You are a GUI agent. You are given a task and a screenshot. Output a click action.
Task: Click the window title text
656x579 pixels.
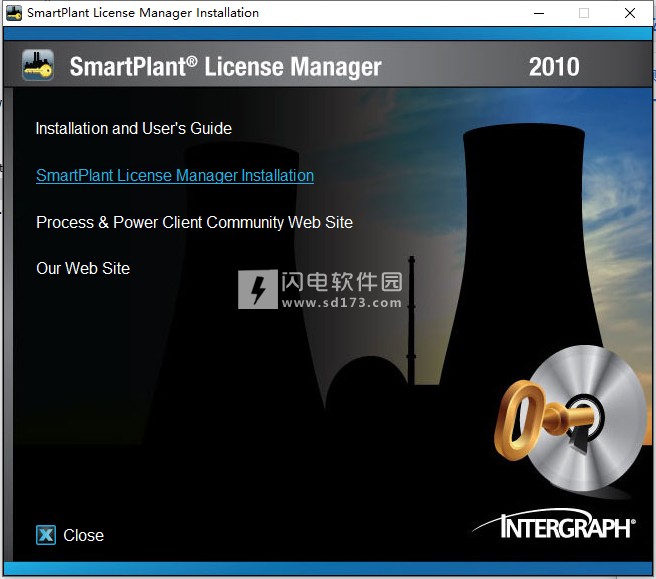click(x=143, y=13)
